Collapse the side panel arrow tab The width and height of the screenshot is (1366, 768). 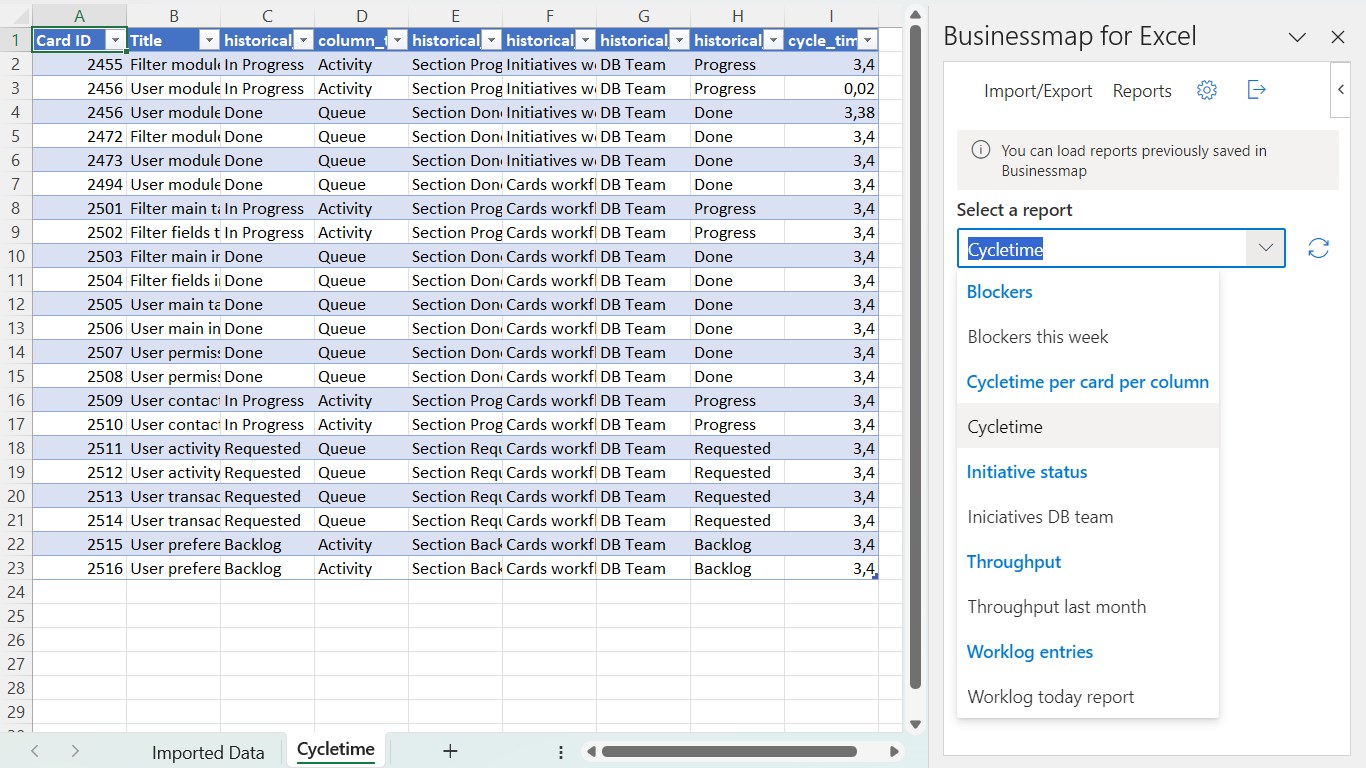click(x=1341, y=89)
